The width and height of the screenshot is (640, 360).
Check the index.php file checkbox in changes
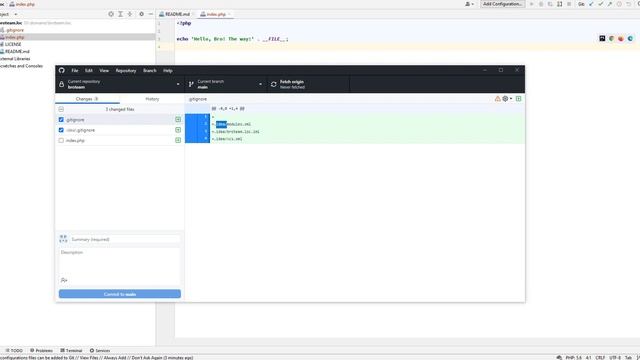[61, 140]
